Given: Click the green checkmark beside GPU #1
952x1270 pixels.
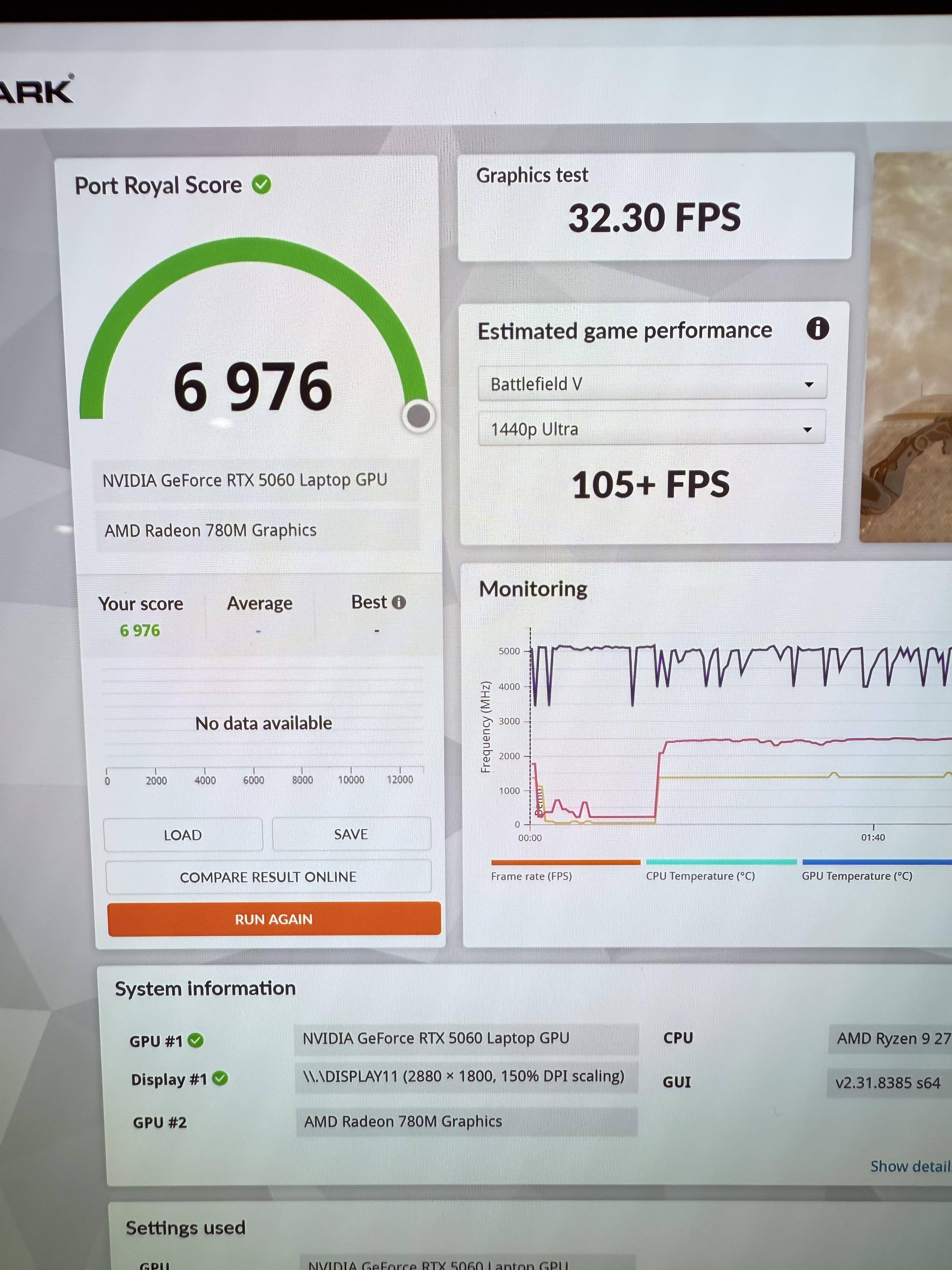Looking at the screenshot, I should click(x=196, y=1040).
